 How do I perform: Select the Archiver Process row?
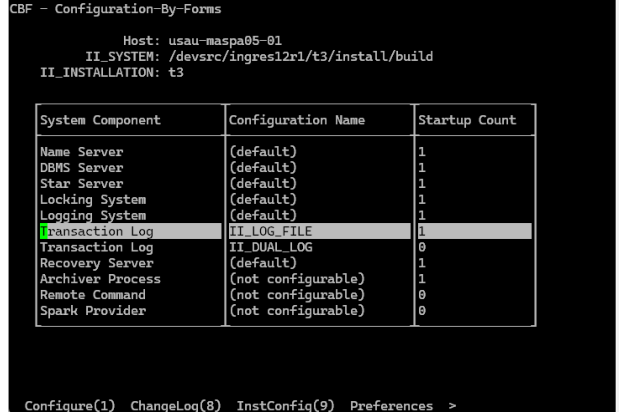coord(100,279)
